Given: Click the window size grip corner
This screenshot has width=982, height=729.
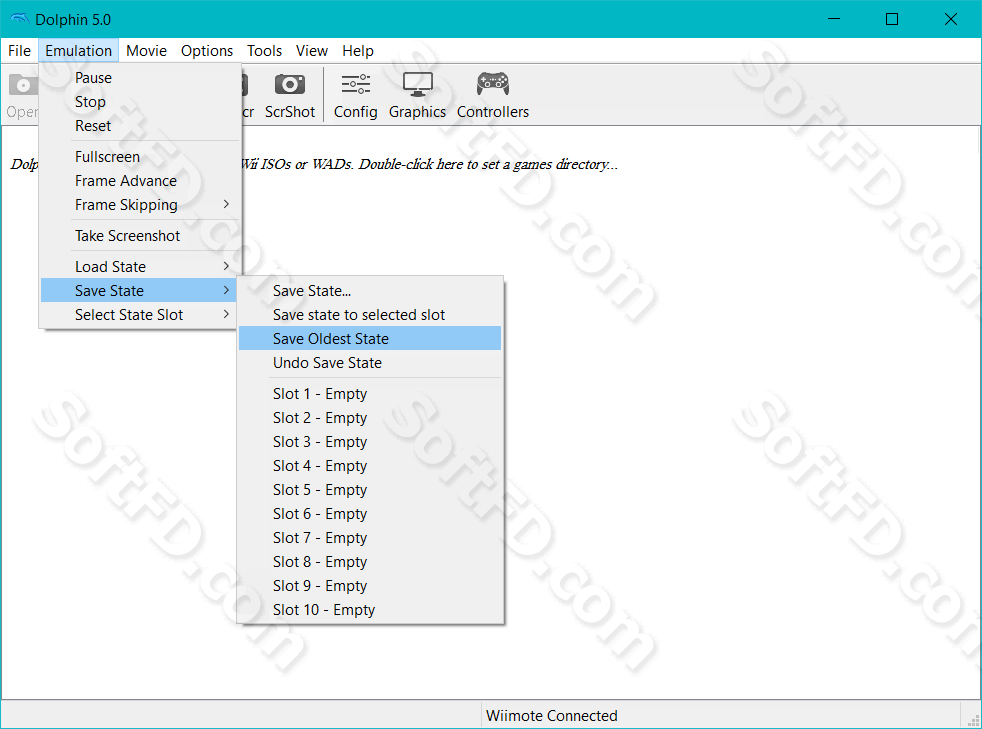Looking at the screenshot, I should [x=974, y=720].
